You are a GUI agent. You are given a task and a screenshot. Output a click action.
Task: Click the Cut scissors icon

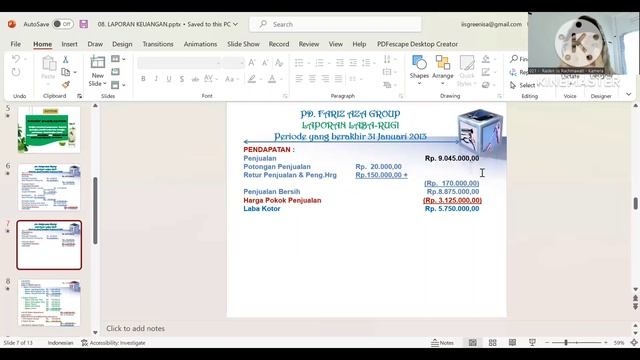click(x=65, y=60)
